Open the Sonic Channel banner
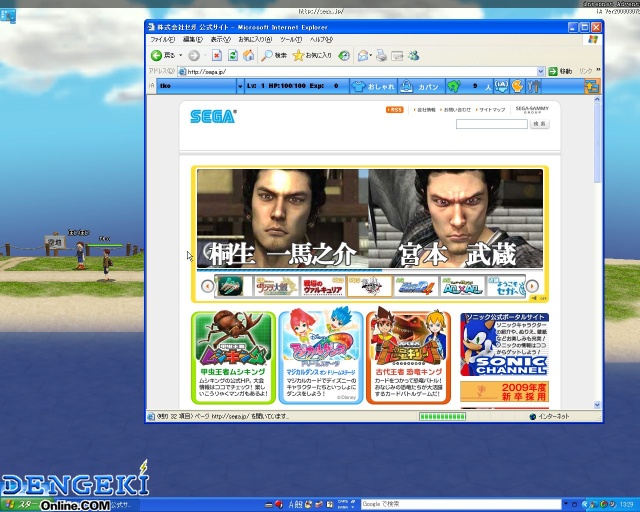Viewport: 640px width, 512px height. click(504, 345)
